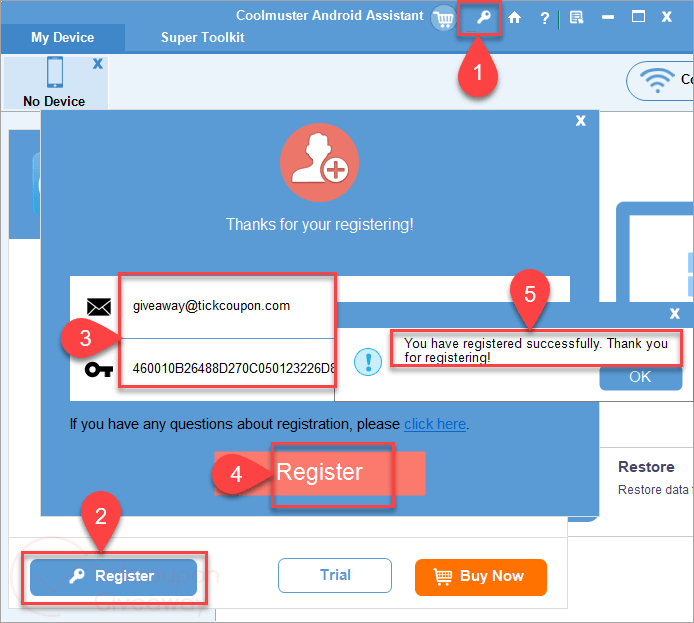
Task: Click the exclamation info icon in popup
Action: click(368, 362)
